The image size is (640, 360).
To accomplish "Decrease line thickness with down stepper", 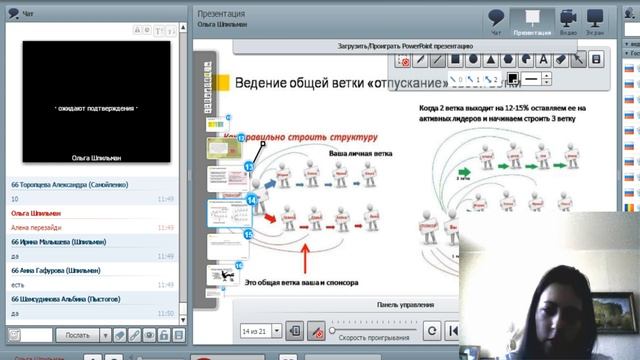I will coord(547,82).
